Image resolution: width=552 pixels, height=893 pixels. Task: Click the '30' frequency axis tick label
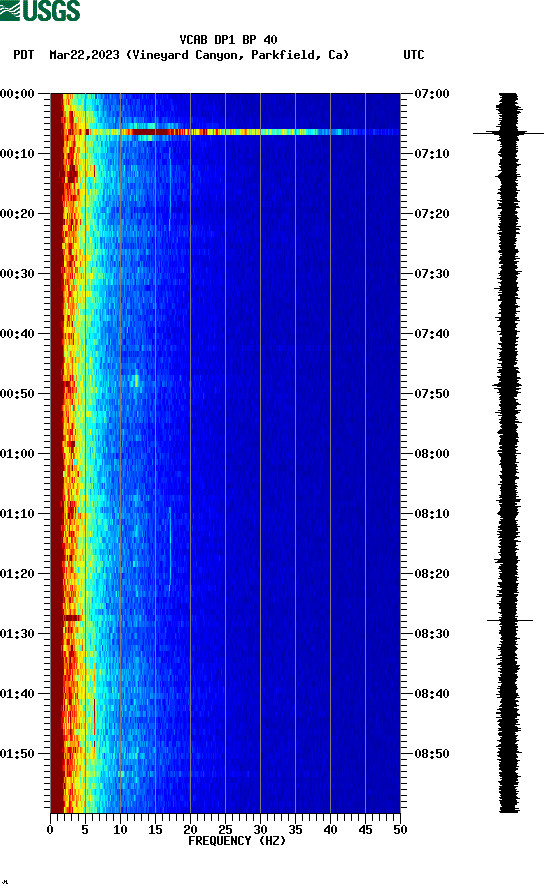pos(260,830)
